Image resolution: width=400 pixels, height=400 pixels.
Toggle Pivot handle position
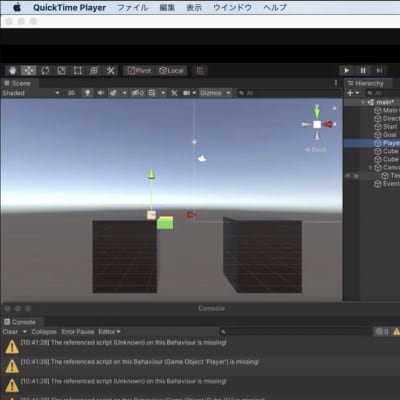(x=139, y=71)
